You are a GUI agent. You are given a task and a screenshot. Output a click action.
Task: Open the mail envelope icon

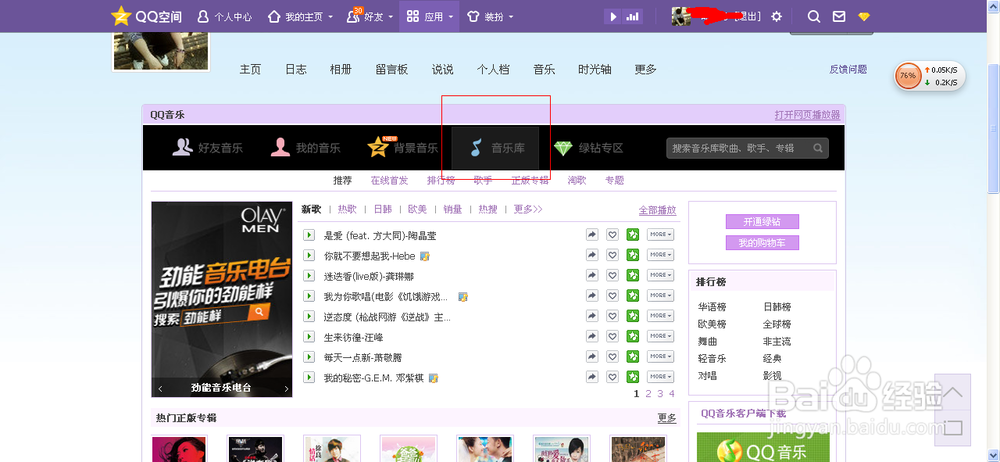point(839,17)
